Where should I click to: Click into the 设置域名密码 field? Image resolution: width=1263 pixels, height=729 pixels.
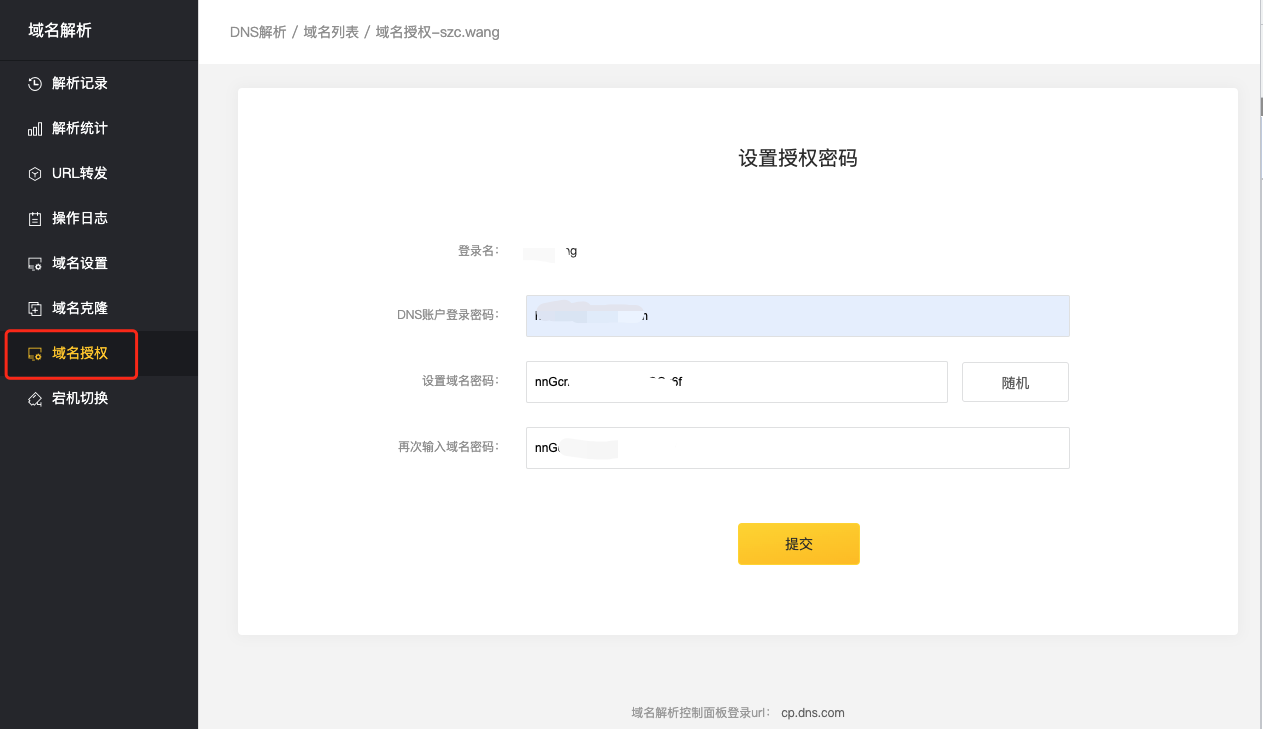(x=736, y=382)
